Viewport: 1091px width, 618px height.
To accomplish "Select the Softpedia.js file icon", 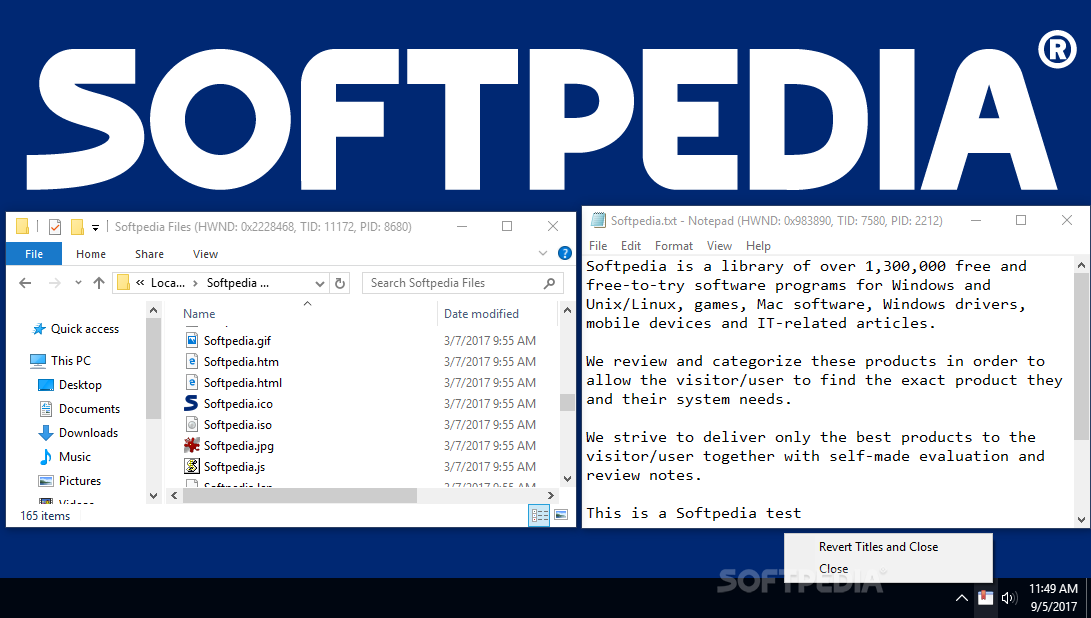I will 191,466.
